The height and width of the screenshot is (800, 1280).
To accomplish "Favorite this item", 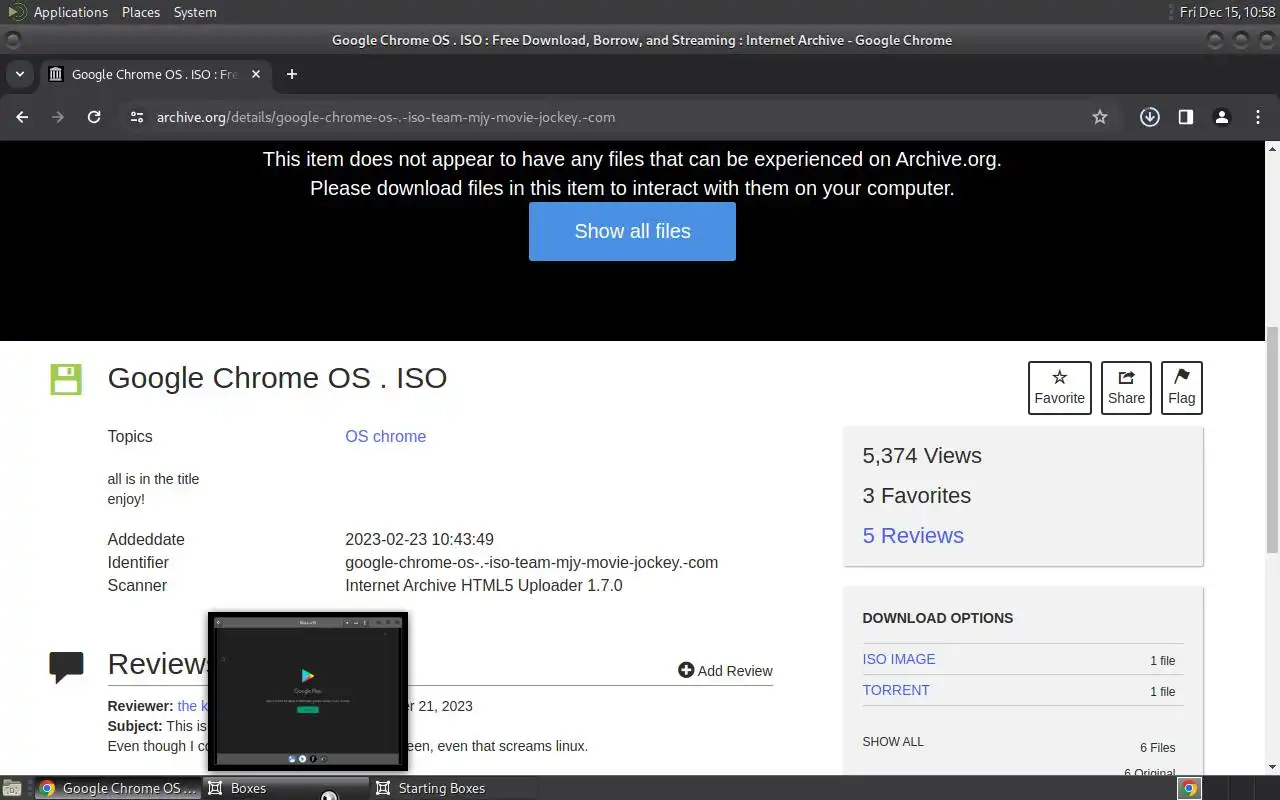I will (x=1060, y=387).
